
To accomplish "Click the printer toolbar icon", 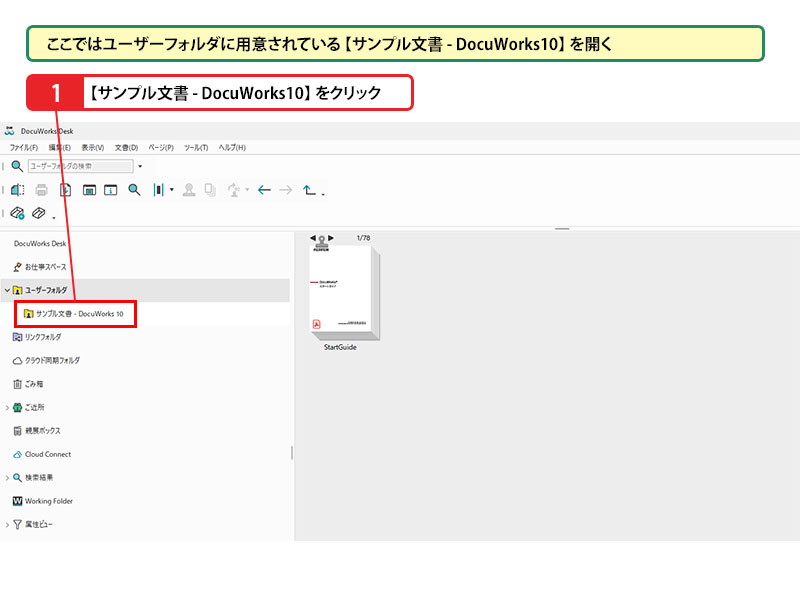I will [41, 190].
